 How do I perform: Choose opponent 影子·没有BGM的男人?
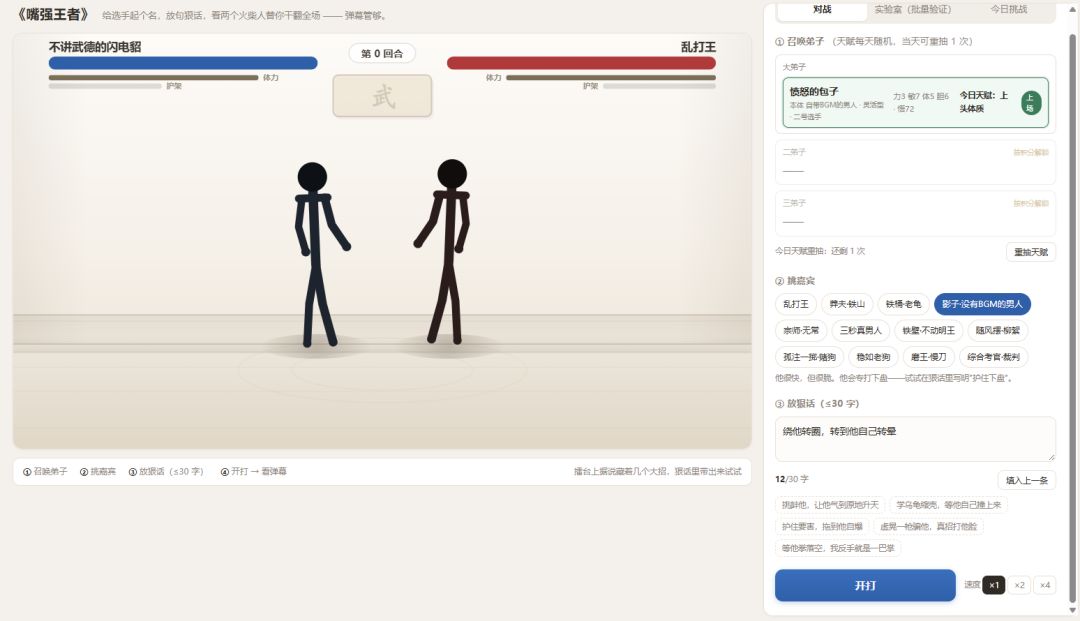[x=982, y=304]
